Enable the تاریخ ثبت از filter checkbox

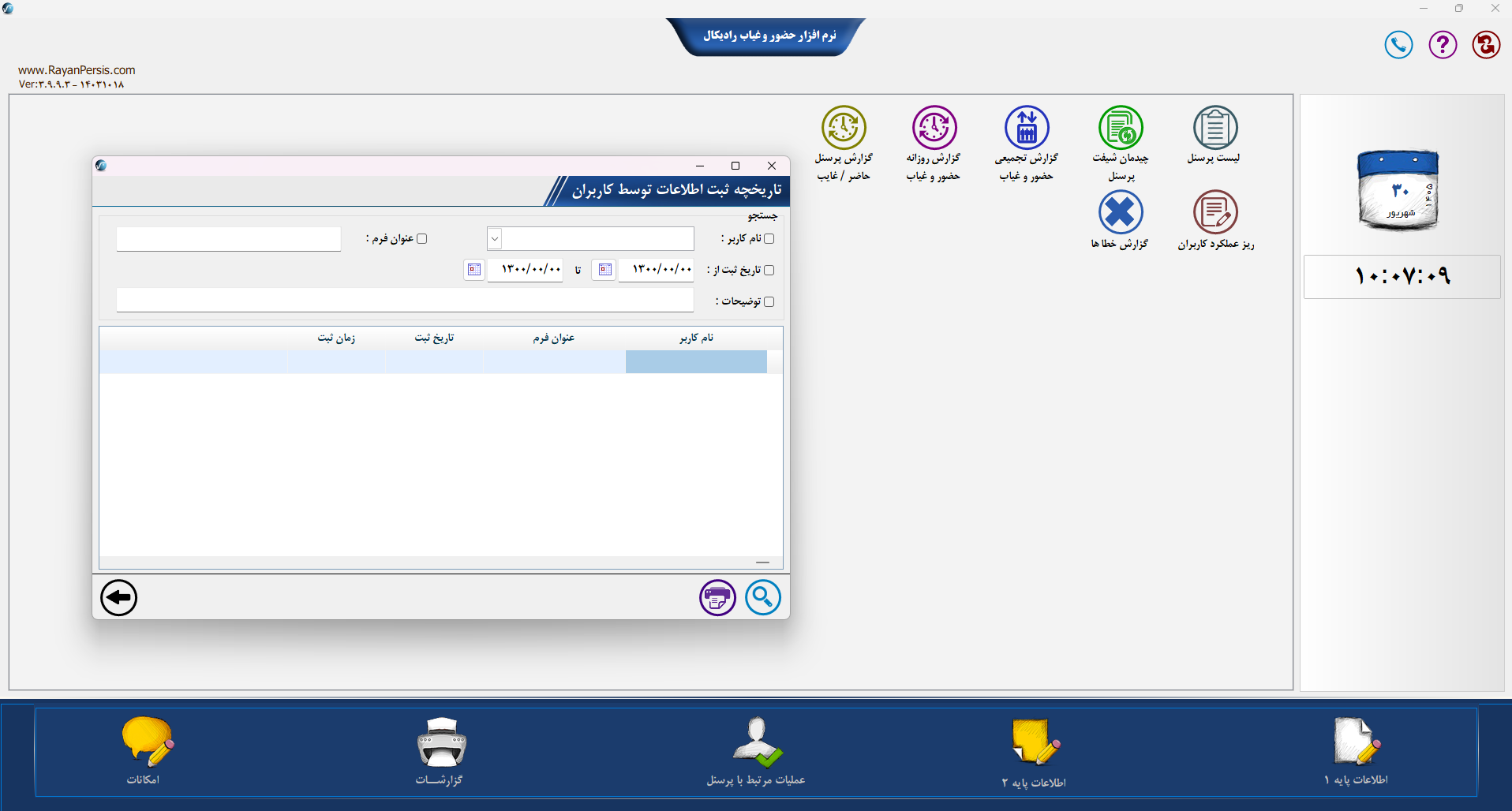coord(769,270)
